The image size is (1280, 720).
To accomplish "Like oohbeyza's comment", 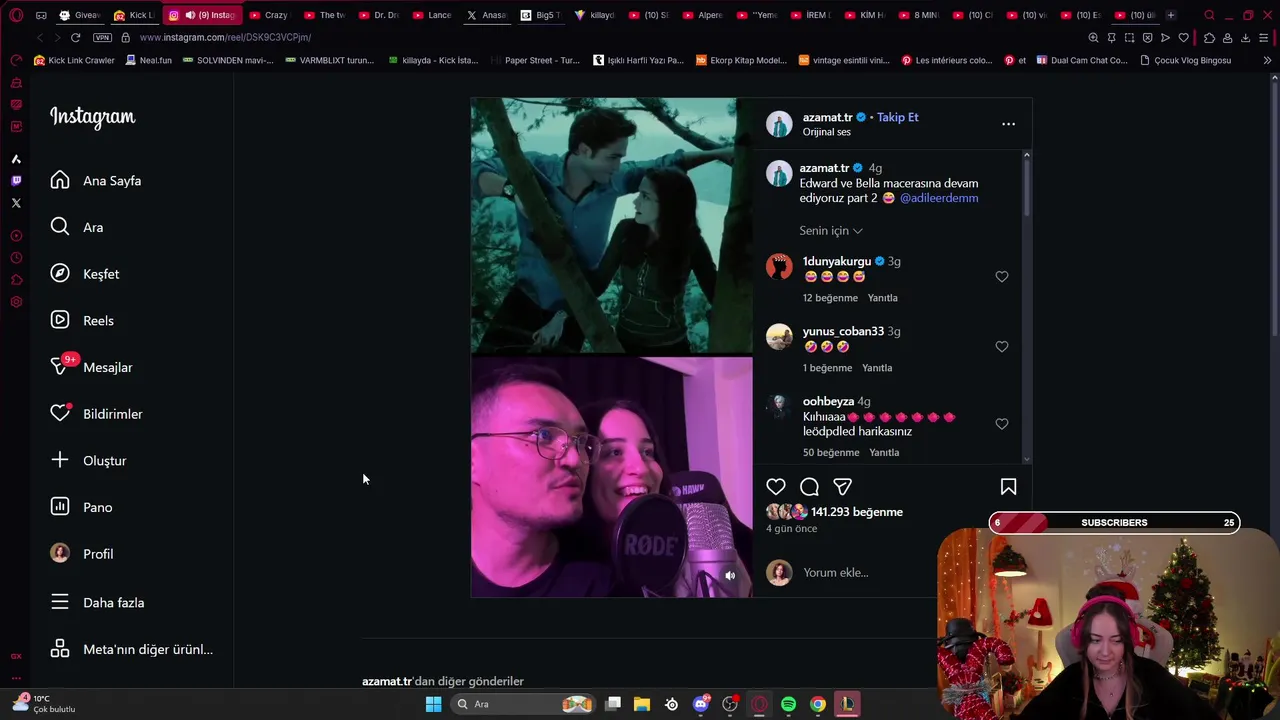I will [1001, 424].
